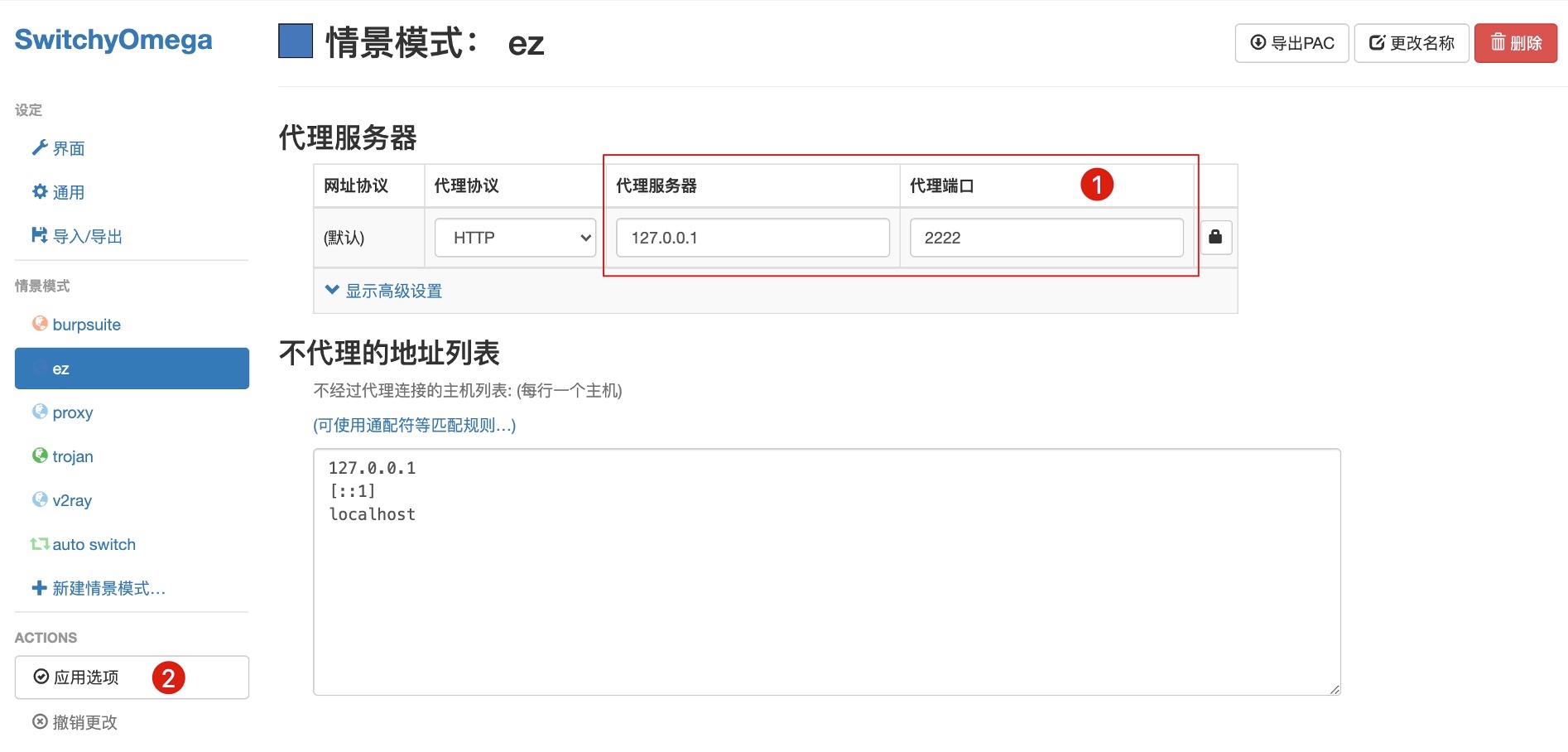This screenshot has width=1568, height=752.
Task: Click the save icon for 导入/导出
Action: click(39, 236)
